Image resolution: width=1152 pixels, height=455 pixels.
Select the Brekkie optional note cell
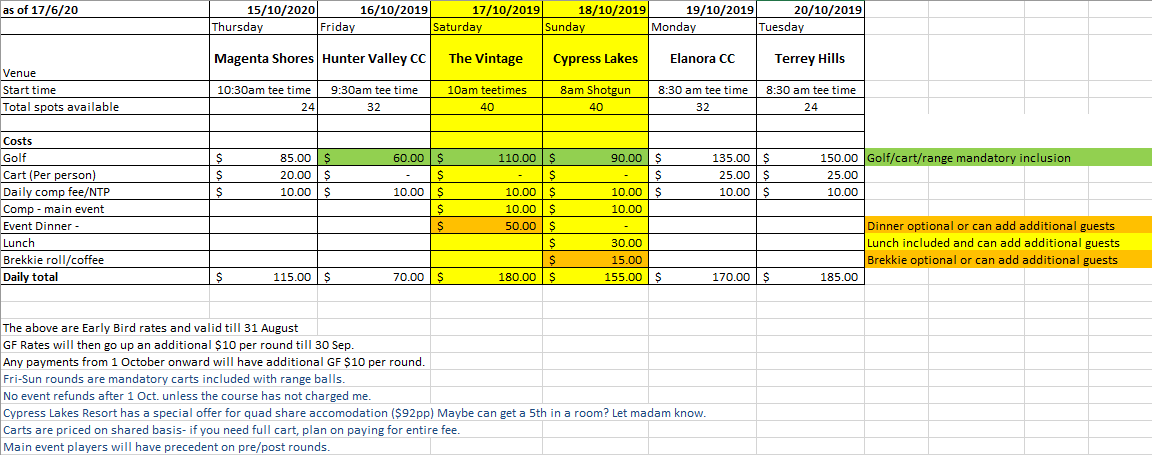(x=992, y=260)
